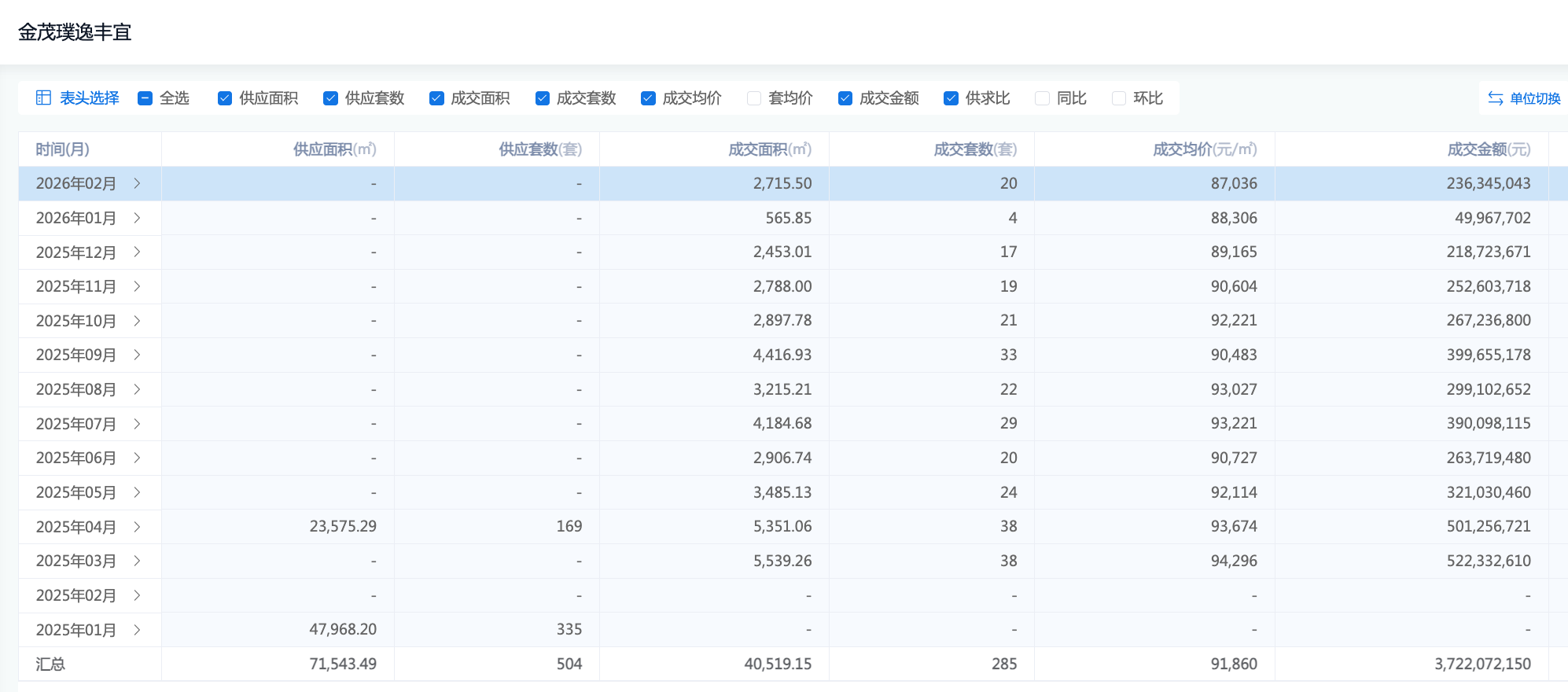Expand the 2025年12月 row arrow
The height and width of the screenshot is (692, 1568).
point(137,252)
